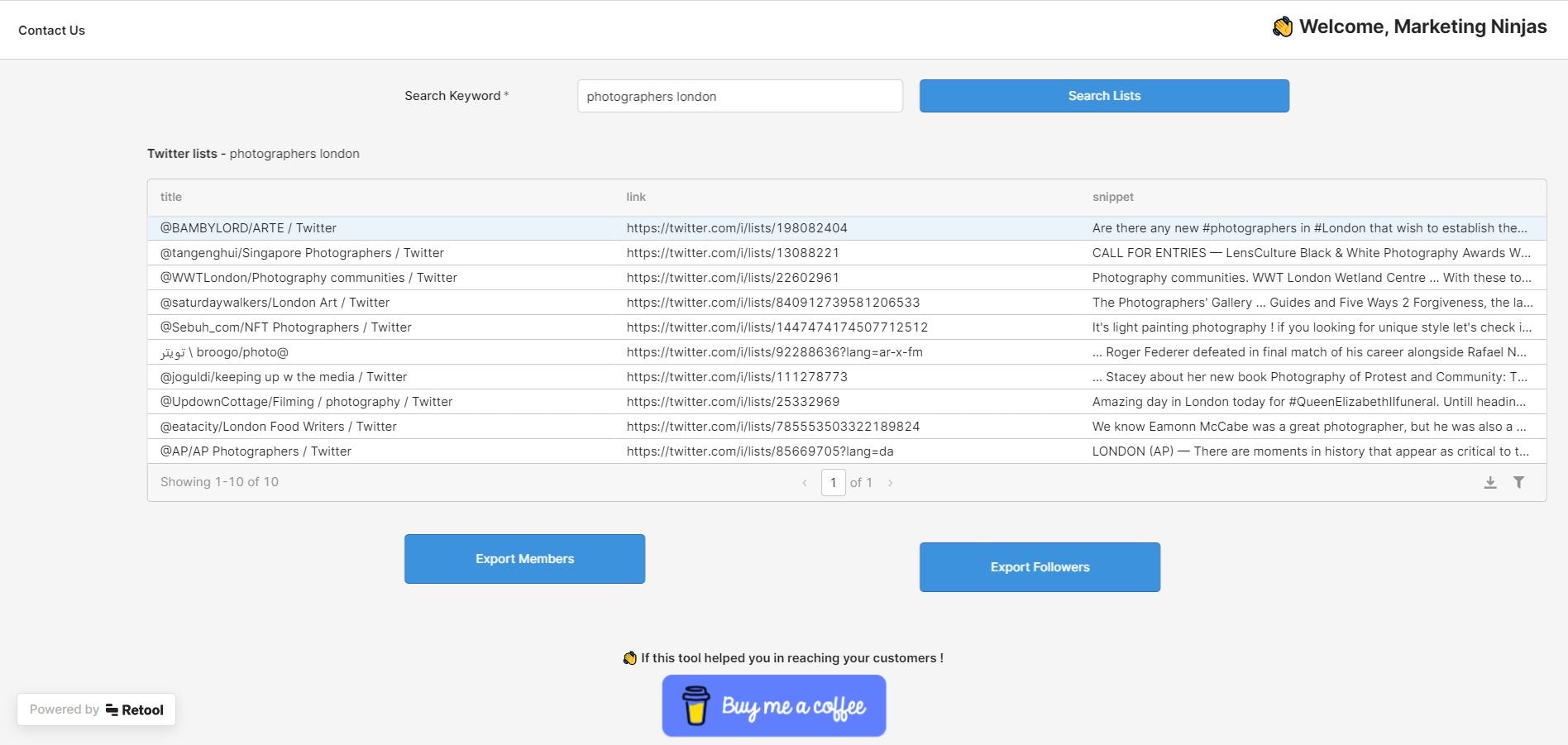Select the broogo/photo row title
Screen dimensions: 1568x745
(224, 352)
